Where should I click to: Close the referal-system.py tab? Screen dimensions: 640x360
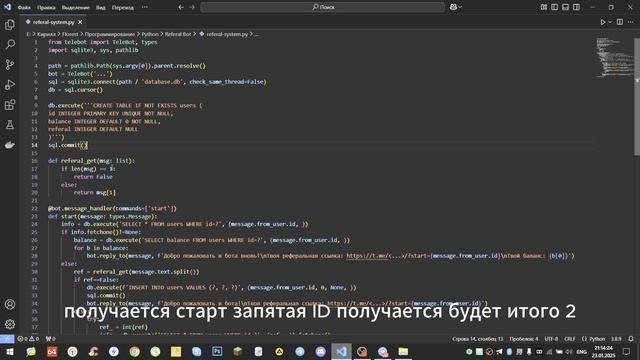pos(80,22)
